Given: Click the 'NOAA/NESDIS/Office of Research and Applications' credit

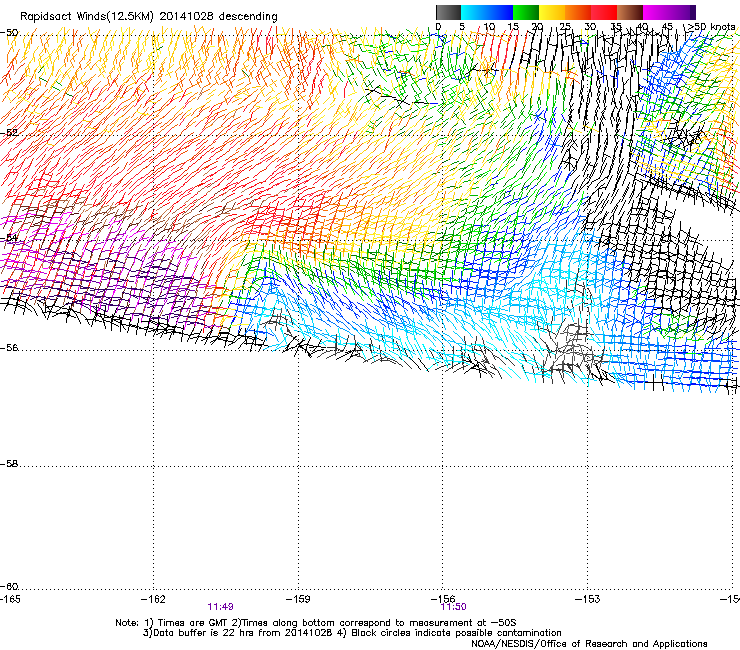Looking at the screenshot, I should click(x=589, y=644).
